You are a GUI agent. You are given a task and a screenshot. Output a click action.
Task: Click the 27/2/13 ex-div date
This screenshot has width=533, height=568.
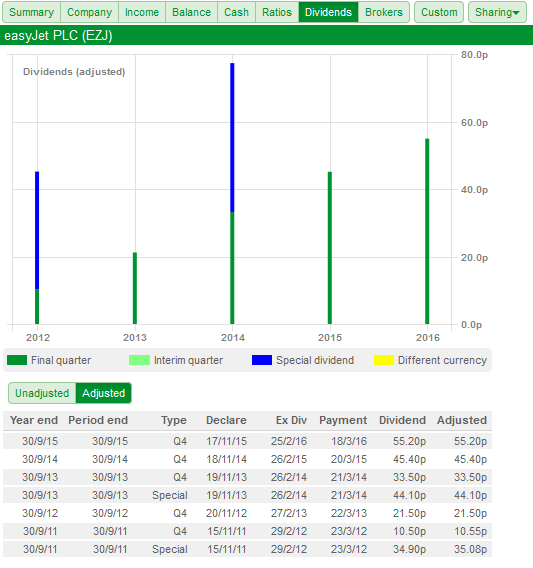point(289,513)
